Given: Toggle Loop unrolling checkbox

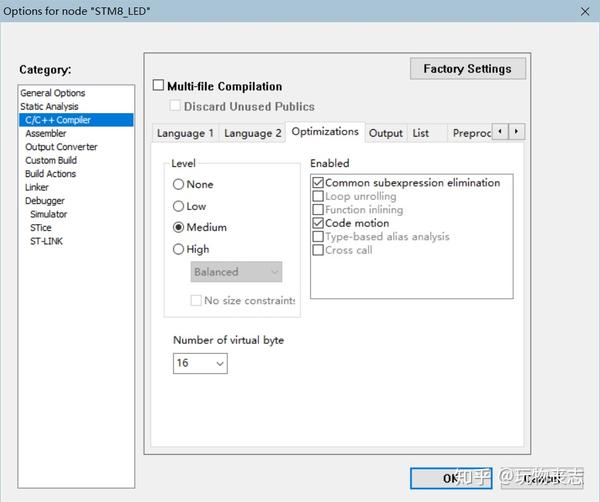Looking at the screenshot, I should coord(318,196).
